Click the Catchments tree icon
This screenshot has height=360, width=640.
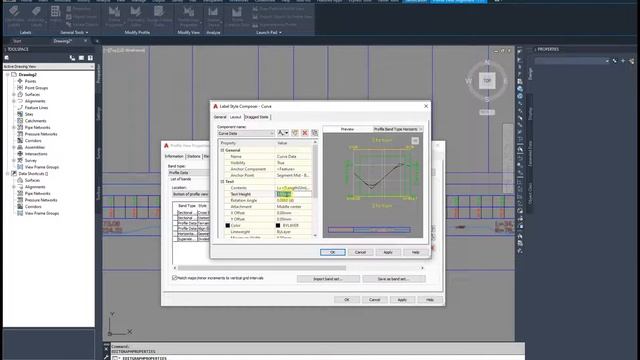pos(20,121)
